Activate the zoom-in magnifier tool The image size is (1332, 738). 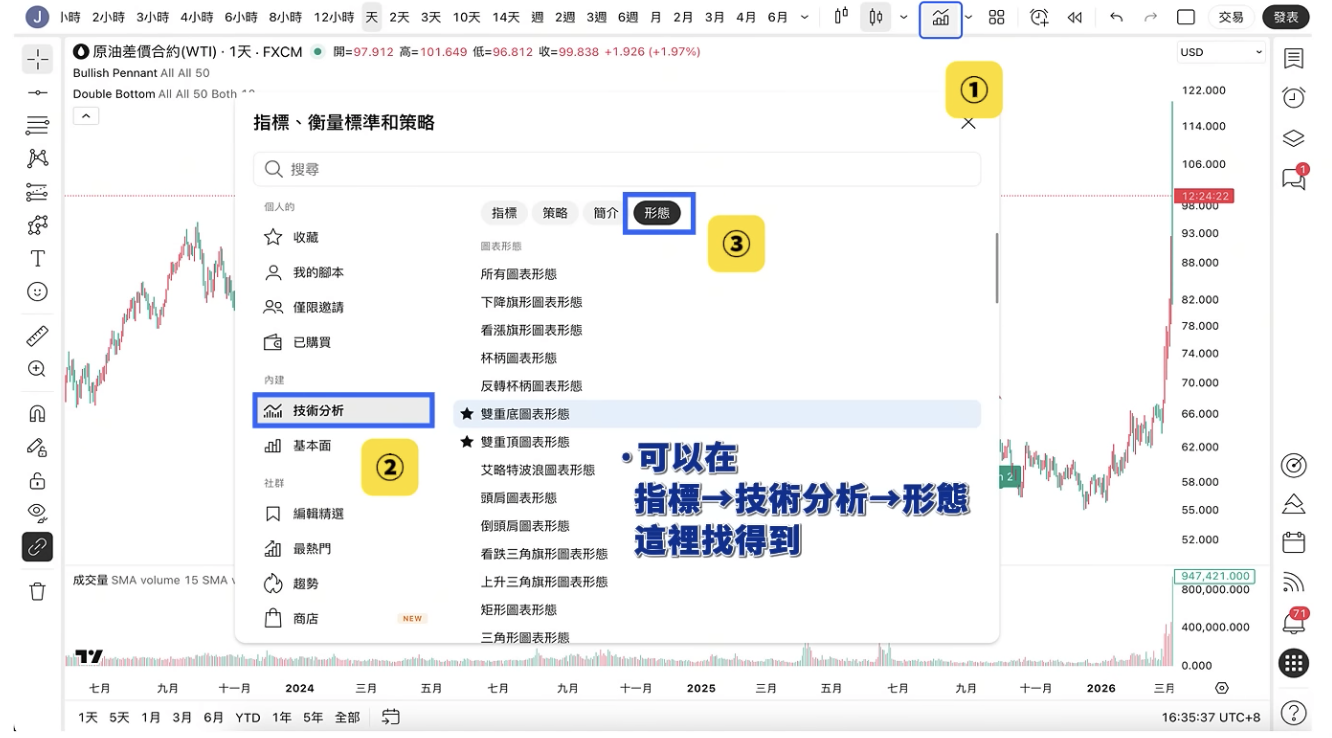click(x=37, y=369)
